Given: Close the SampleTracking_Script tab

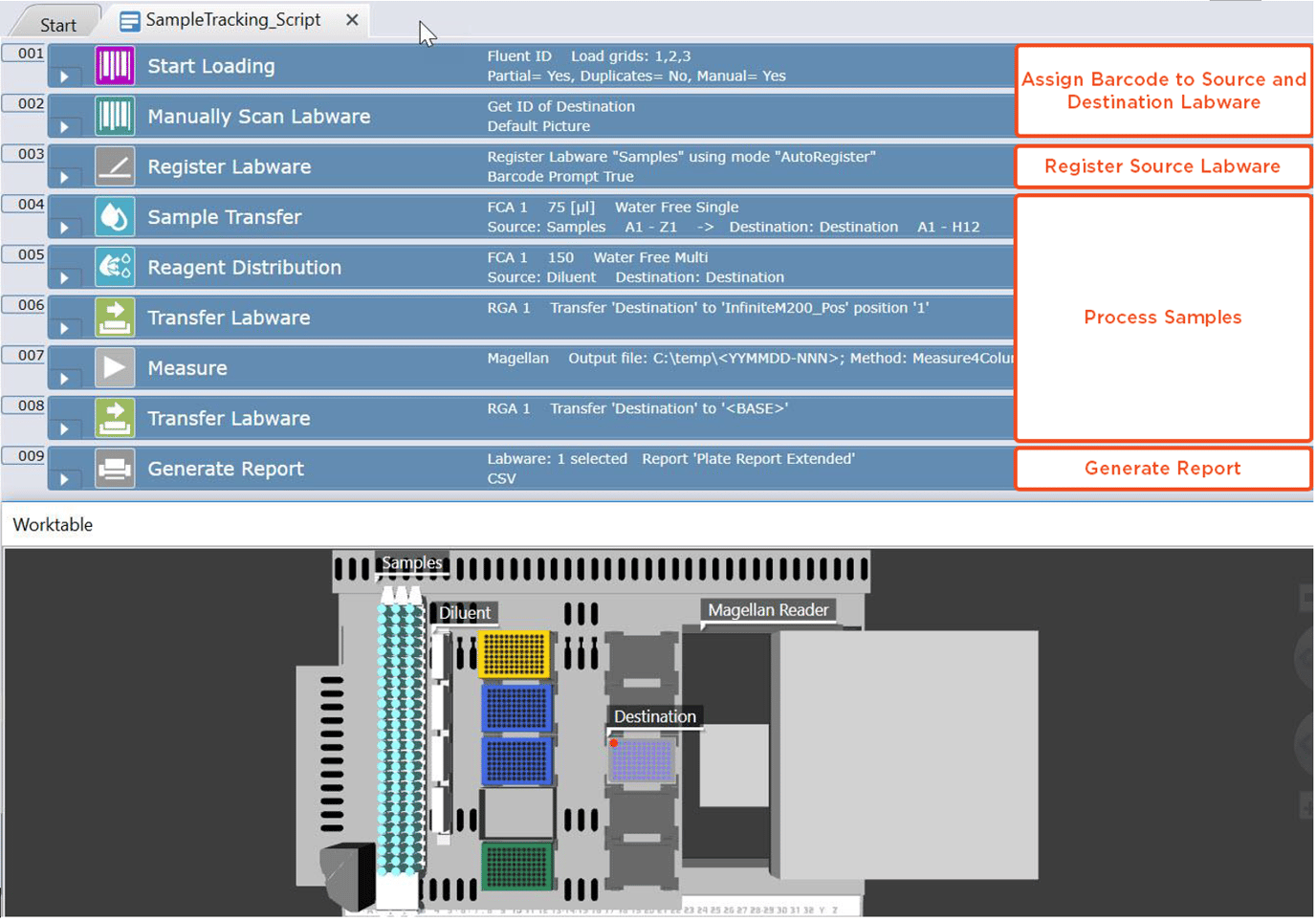Looking at the screenshot, I should 352,20.
